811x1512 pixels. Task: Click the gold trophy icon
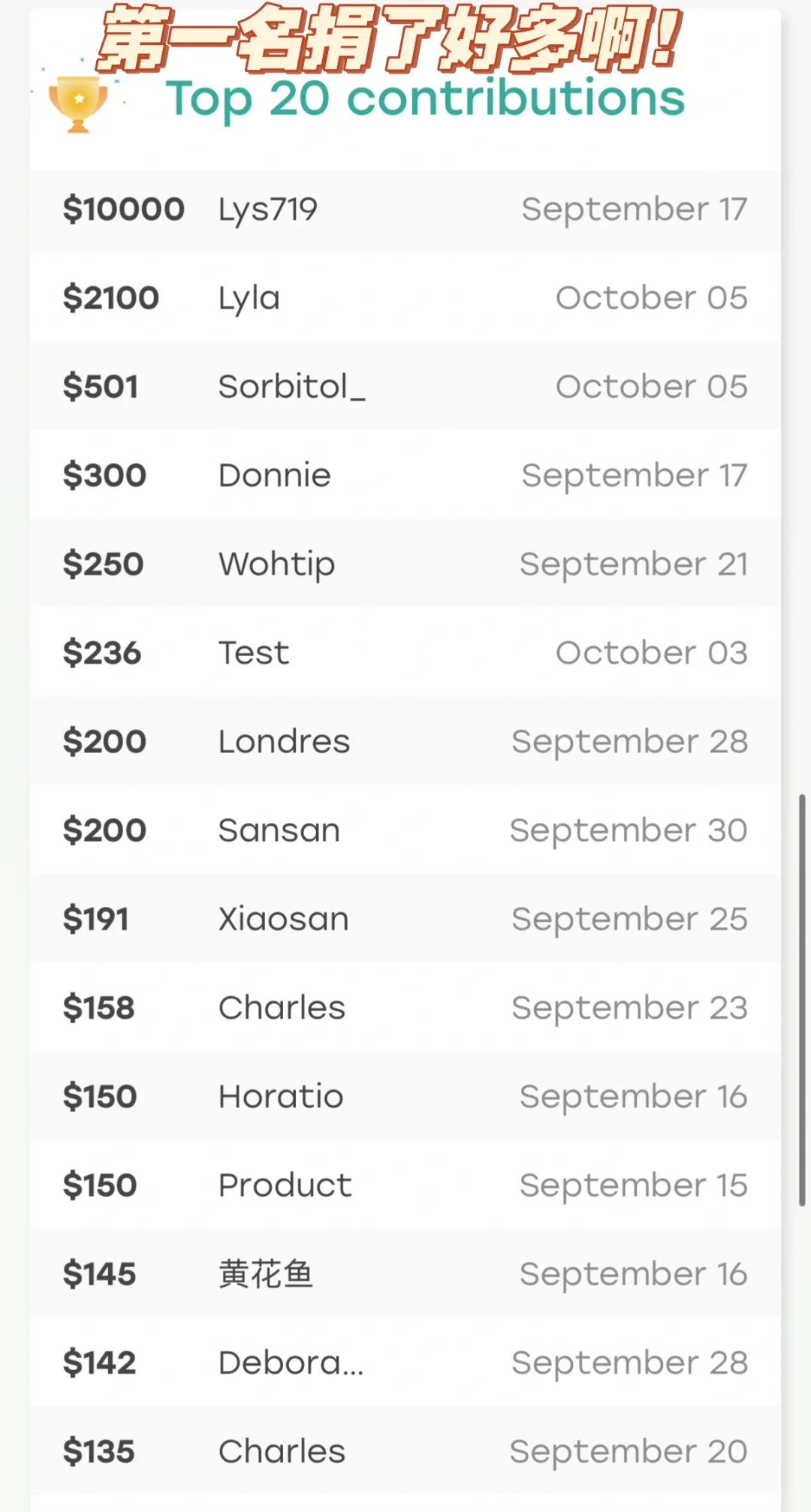[78, 104]
